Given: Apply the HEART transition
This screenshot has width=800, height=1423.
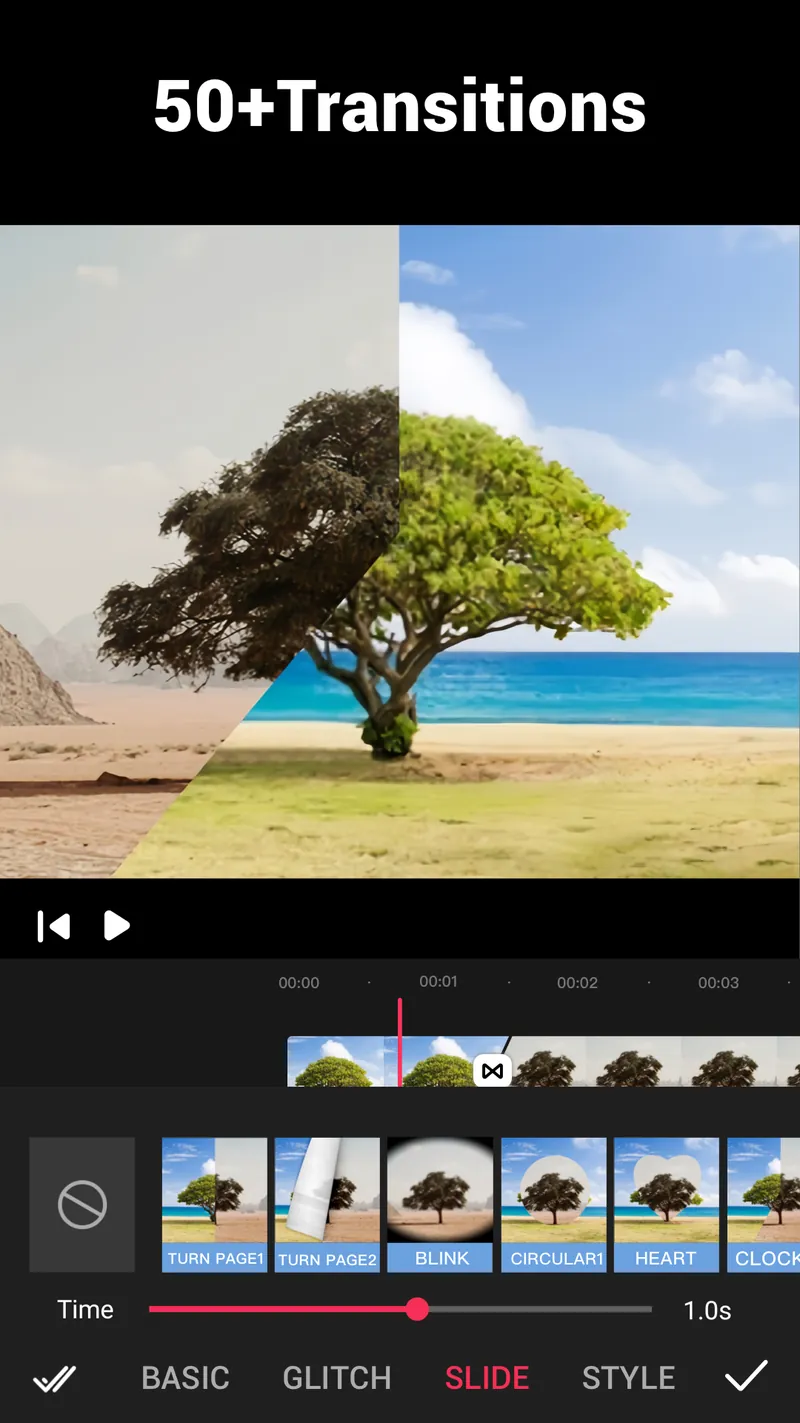Looking at the screenshot, I should [666, 1203].
